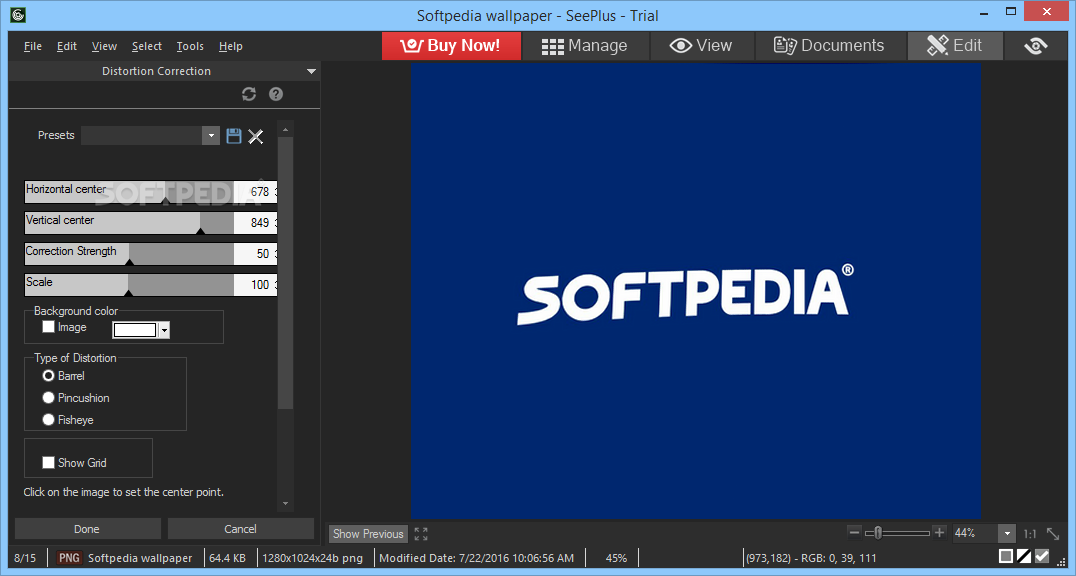Click the 1280x1024x24b png dimensions text
The height and width of the screenshot is (576, 1076).
tap(312, 557)
